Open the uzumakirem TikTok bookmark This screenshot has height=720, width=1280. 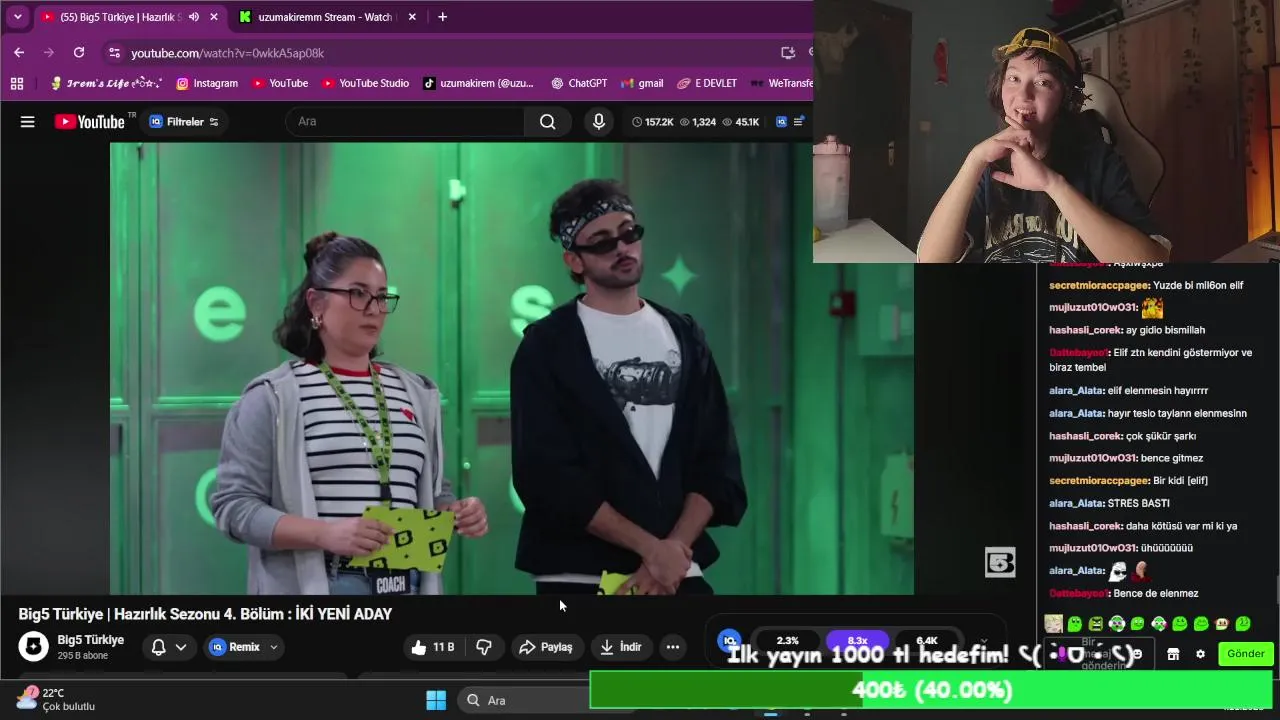(x=479, y=84)
